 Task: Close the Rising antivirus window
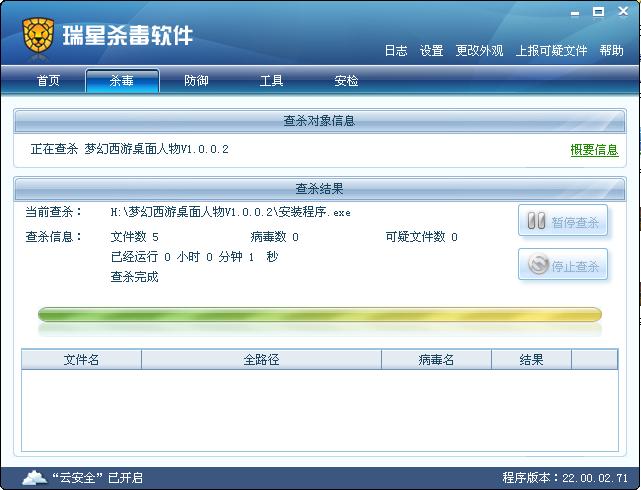[x=623, y=11]
